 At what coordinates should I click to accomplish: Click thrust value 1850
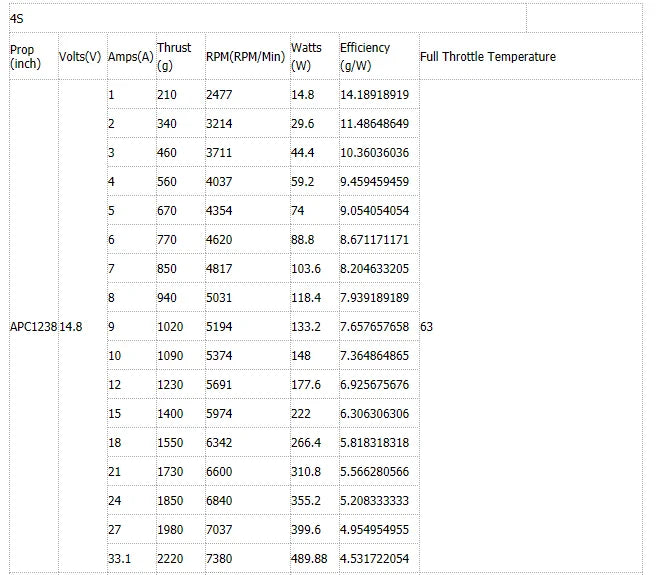coord(170,500)
